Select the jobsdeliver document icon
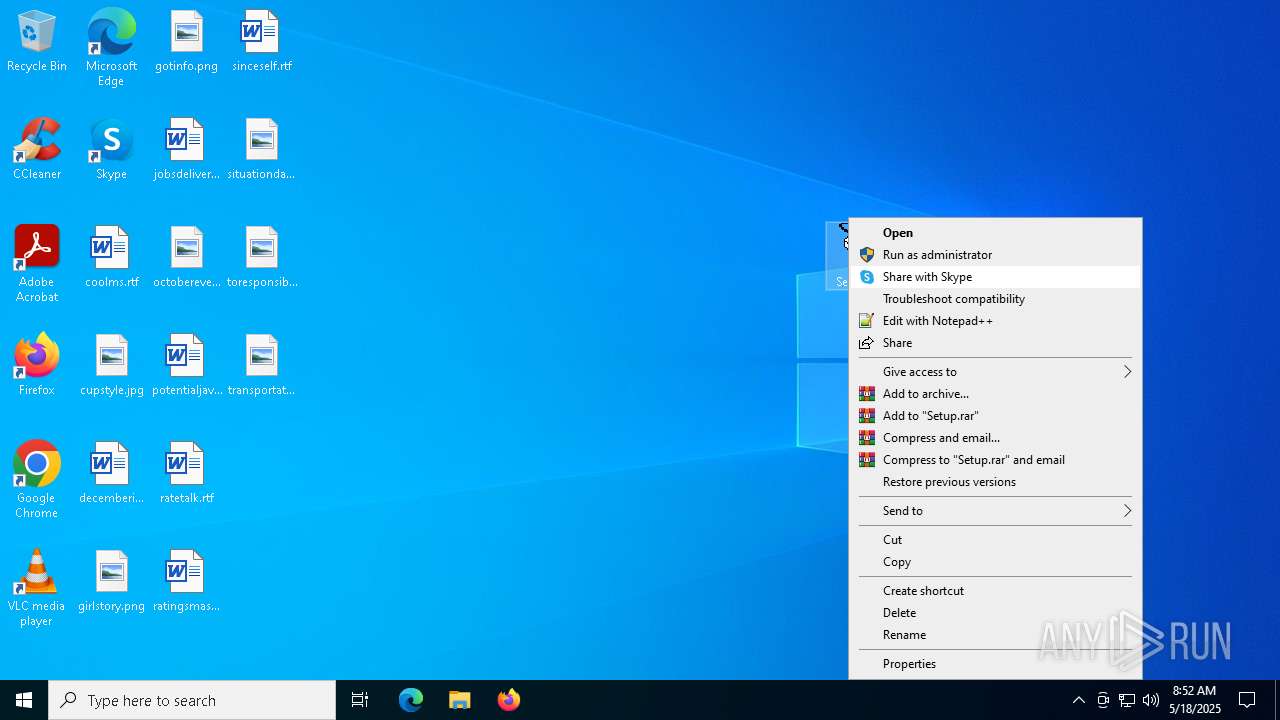The width and height of the screenshot is (1280, 720). point(186,150)
